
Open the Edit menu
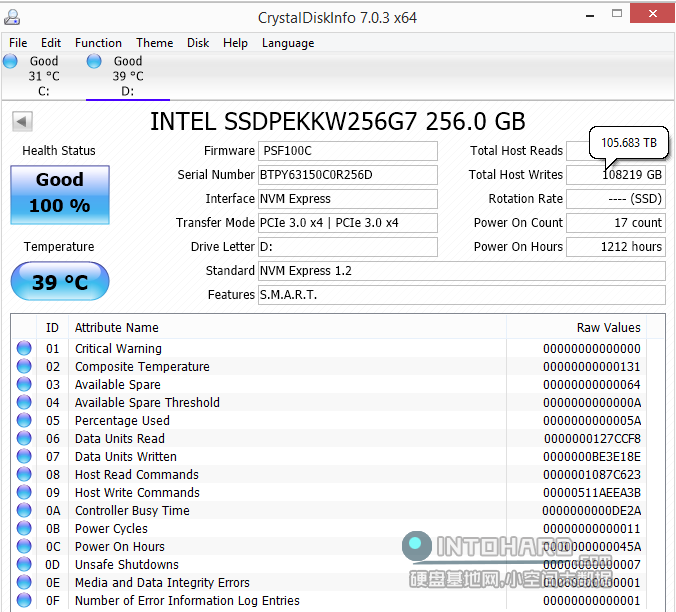51,43
